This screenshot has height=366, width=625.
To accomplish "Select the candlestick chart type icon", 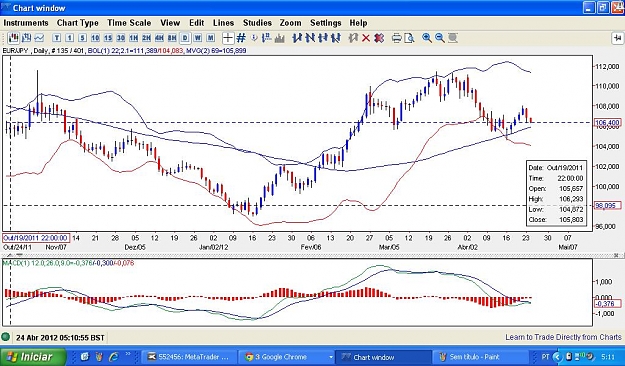I will (x=14, y=38).
